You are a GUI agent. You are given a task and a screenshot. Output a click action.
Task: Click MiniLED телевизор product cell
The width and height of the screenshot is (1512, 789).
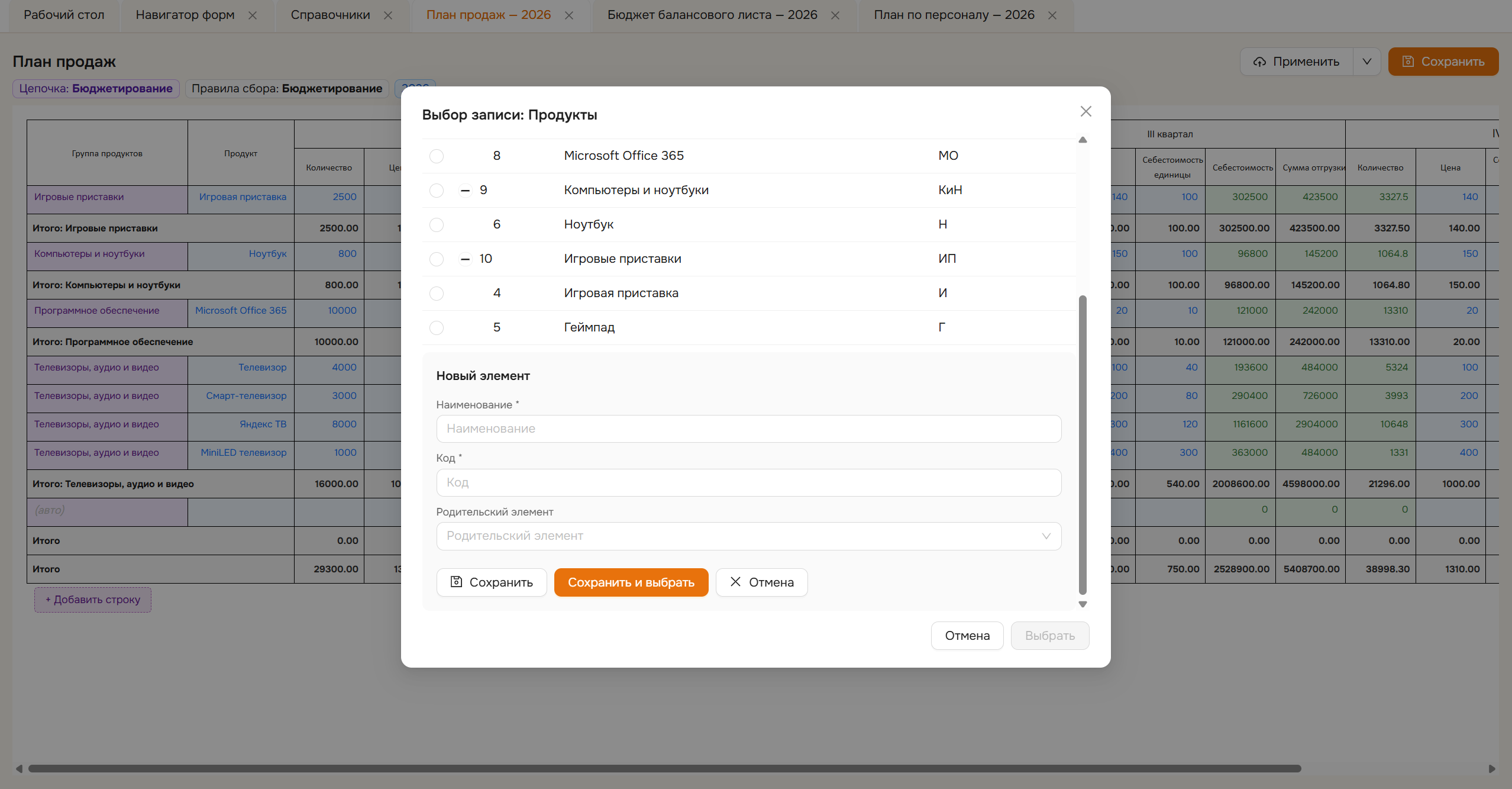(x=241, y=456)
